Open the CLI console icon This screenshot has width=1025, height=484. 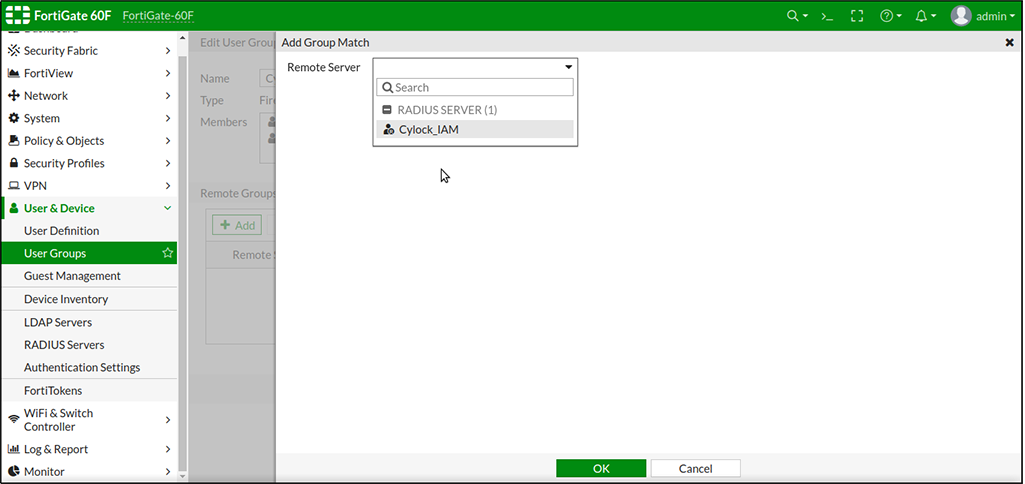point(827,16)
